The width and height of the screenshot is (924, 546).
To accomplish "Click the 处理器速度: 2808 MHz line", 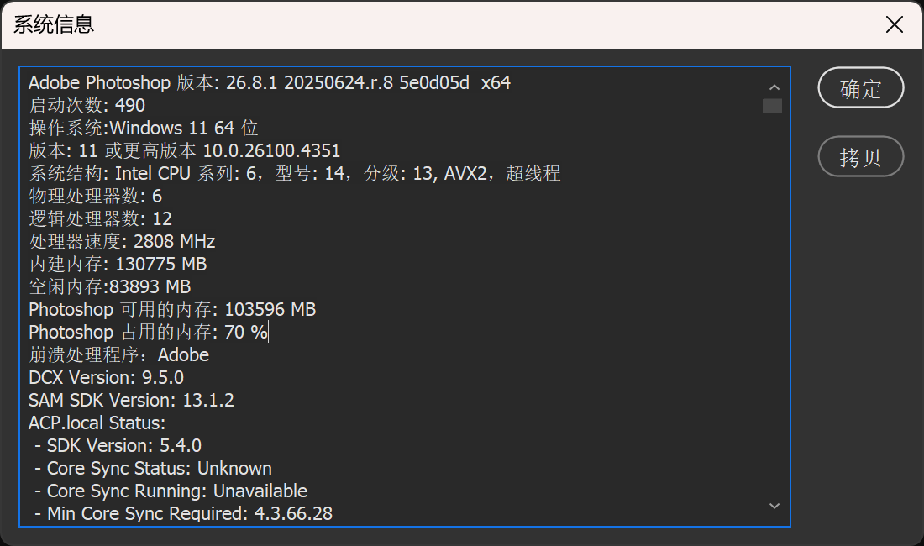I will pyautogui.click(x=121, y=241).
